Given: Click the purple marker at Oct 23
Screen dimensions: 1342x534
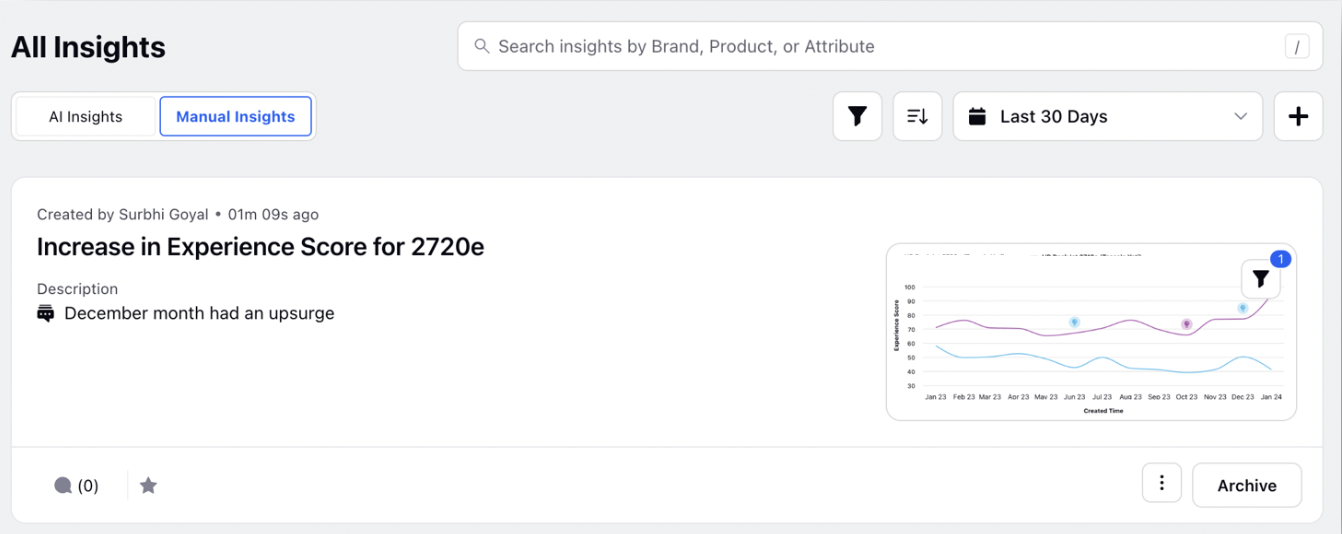Looking at the screenshot, I should [1186, 324].
